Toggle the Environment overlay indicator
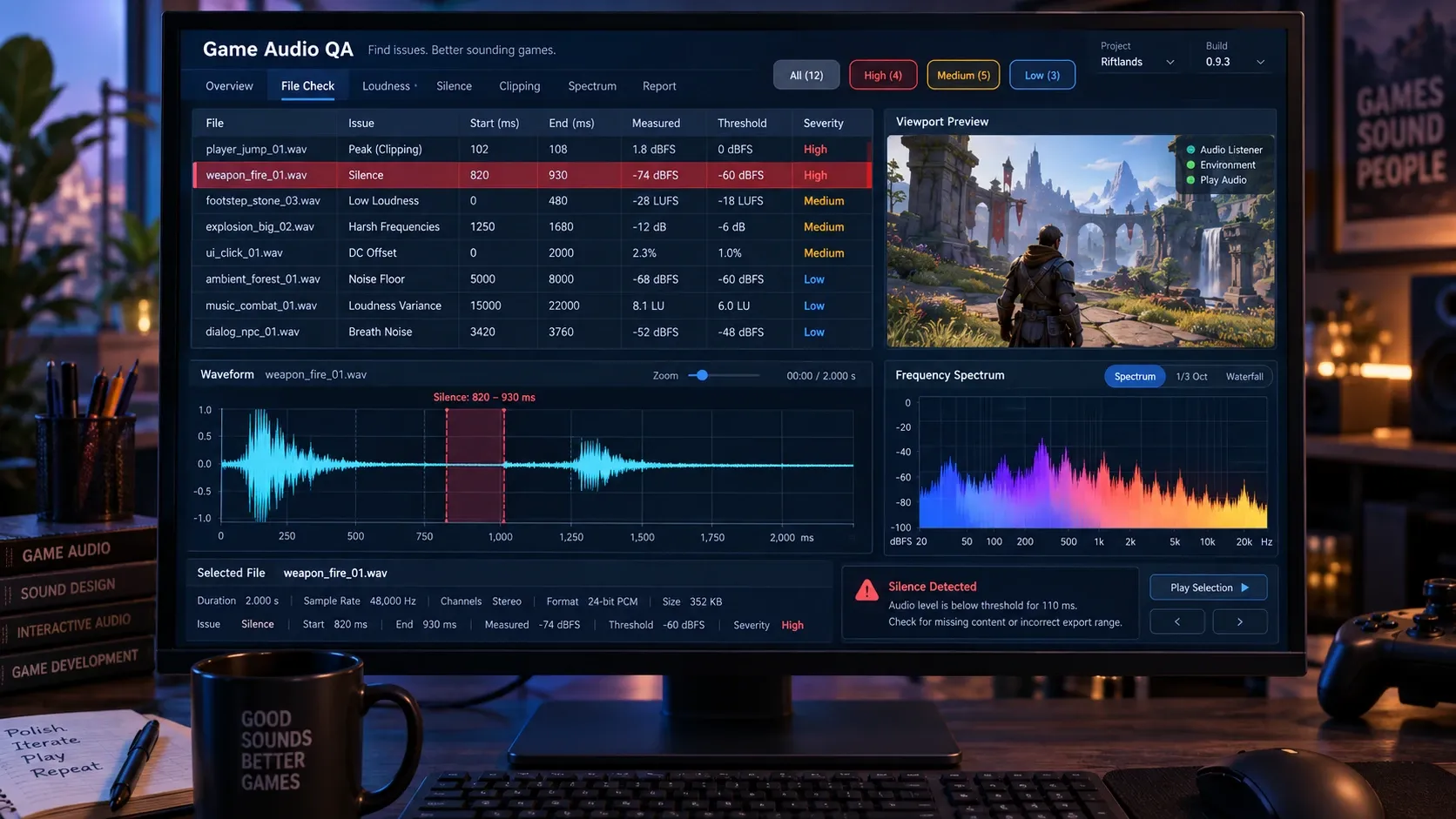The width and height of the screenshot is (1456, 819). click(1190, 164)
